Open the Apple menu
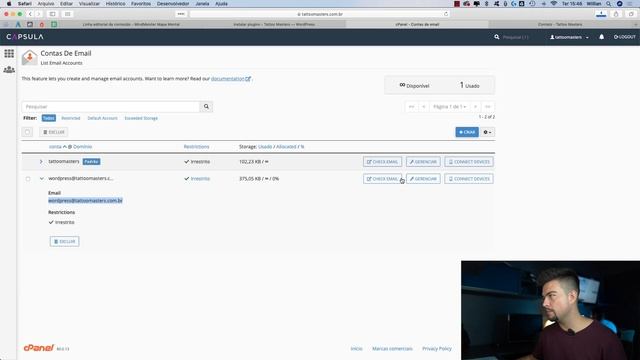640x360 pixels. point(9,4)
